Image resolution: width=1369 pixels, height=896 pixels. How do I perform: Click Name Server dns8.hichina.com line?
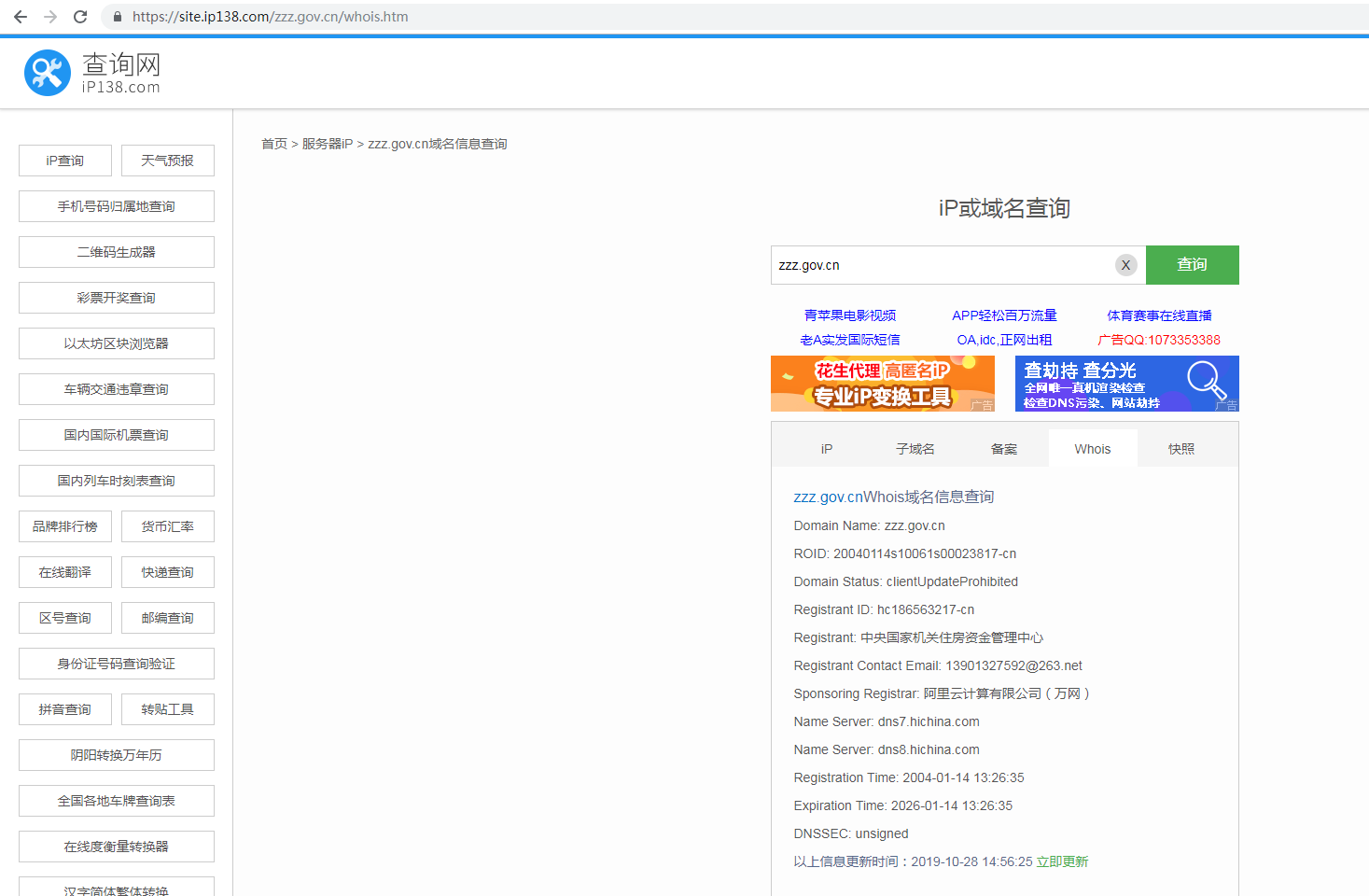[887, 749]
